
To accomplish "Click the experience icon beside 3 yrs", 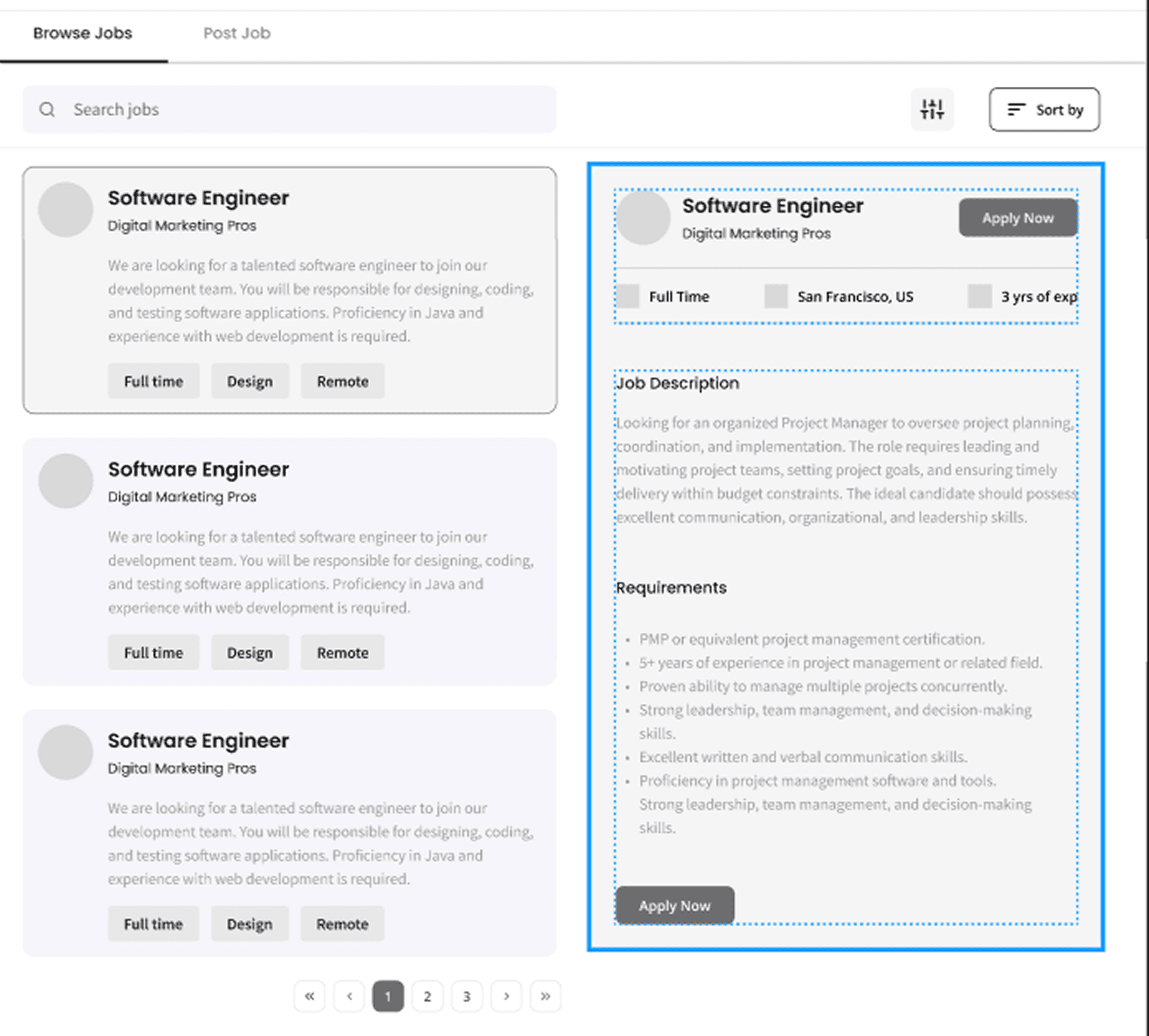I will [980, 296].
